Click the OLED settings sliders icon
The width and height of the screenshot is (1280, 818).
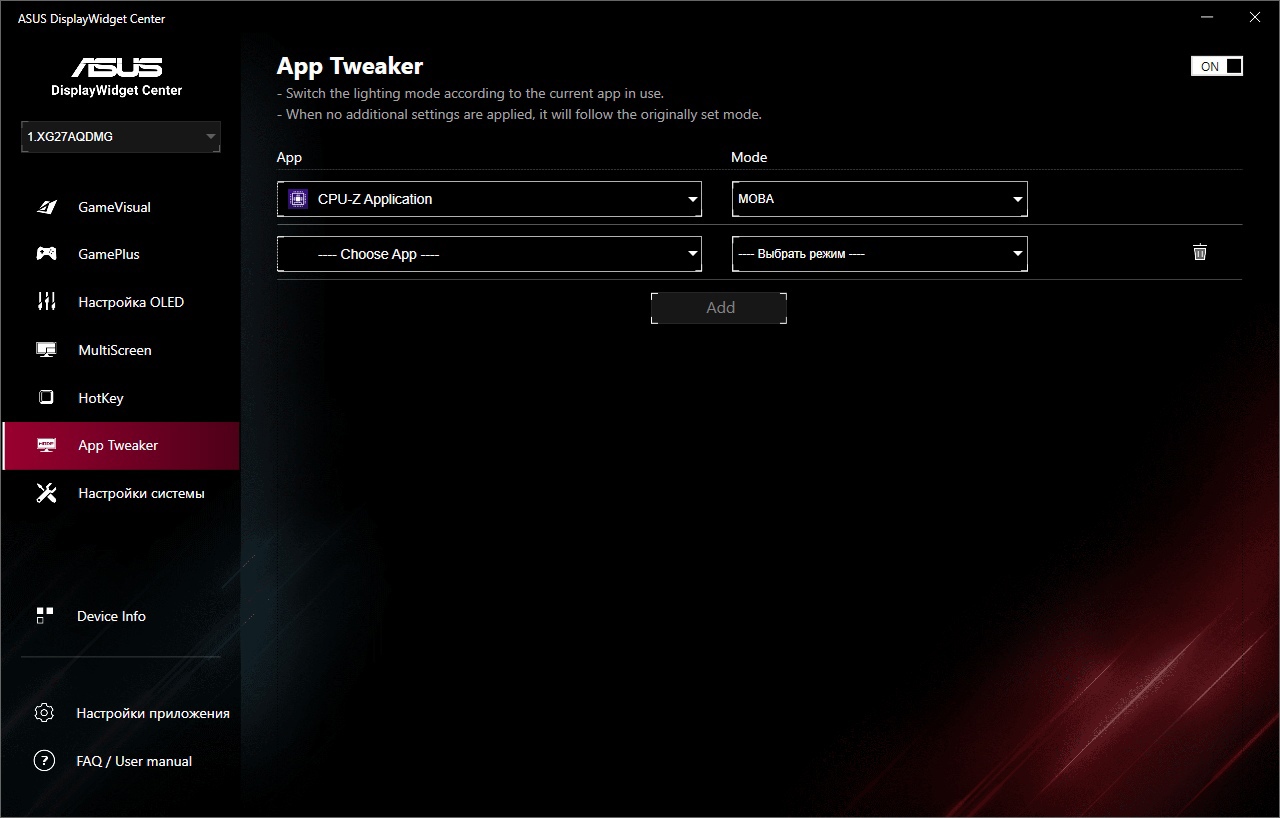pos(46,302)
